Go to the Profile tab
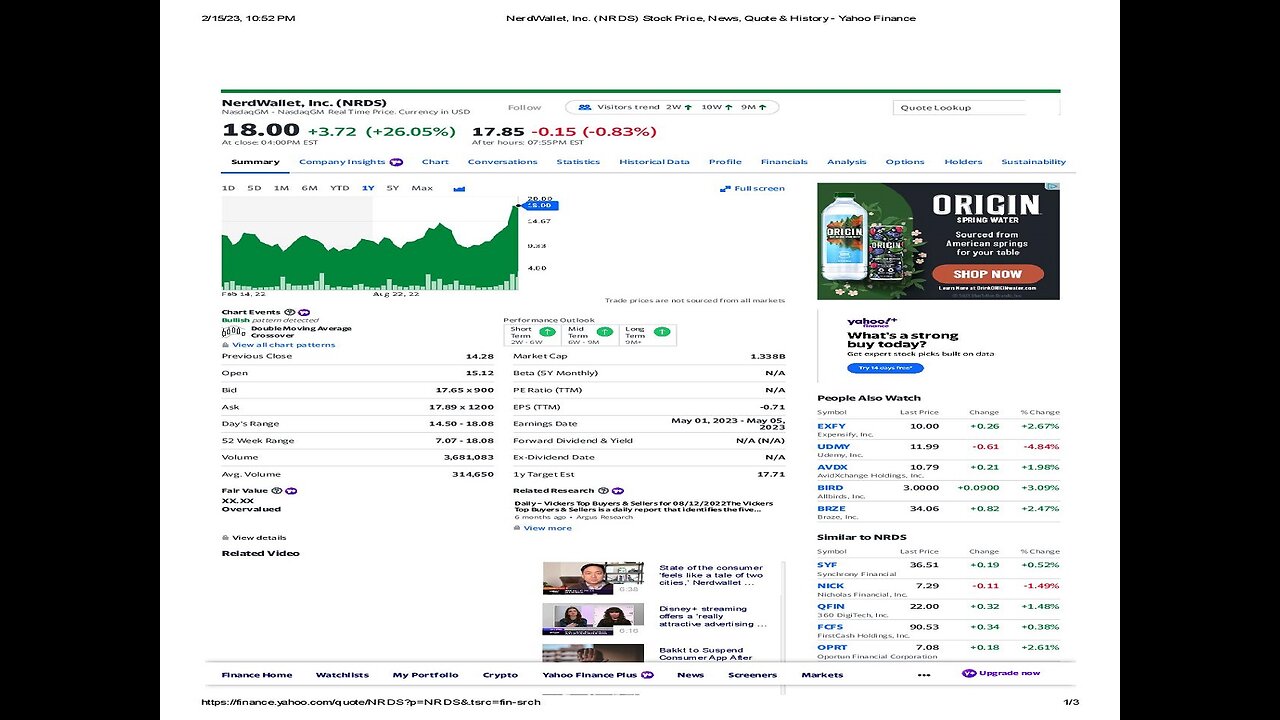Image resolution: width=1280 pixels, height=720 pixels. (725, 162)
